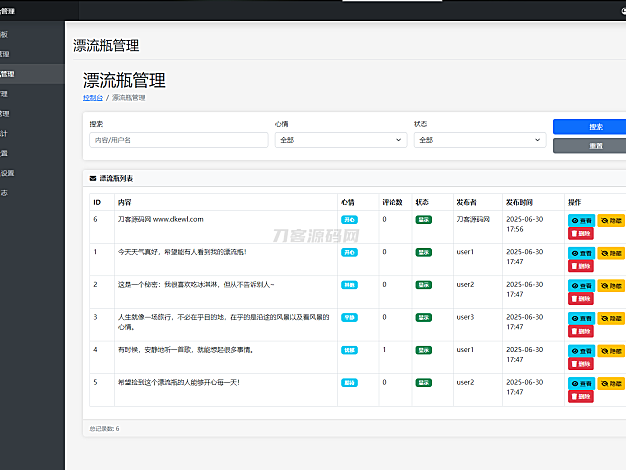Click the text '刀客源码网 www.dkewl.com'
The width and height of the screenshot is (626, 470).
160,219
